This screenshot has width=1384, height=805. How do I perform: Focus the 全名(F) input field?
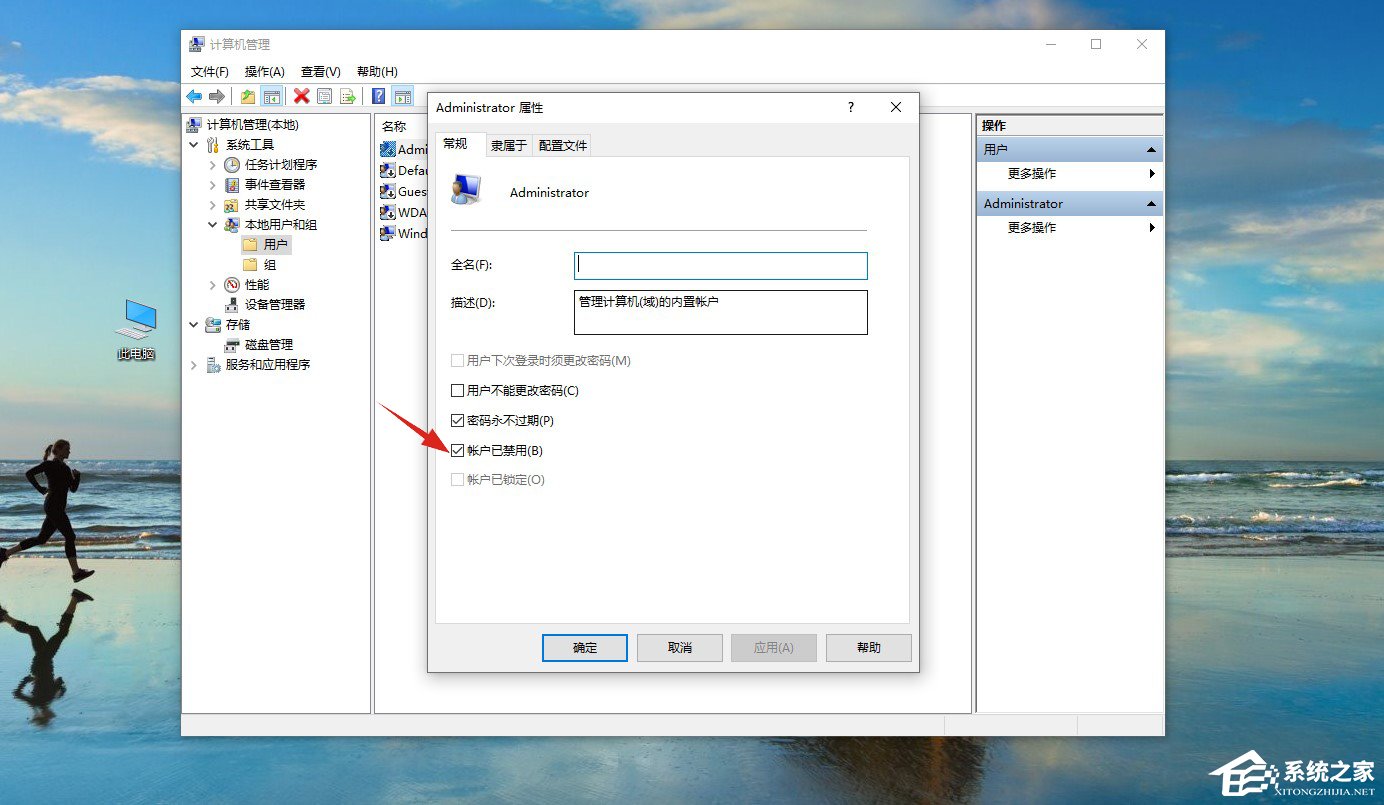pyautogui.click(x=721, y=265)
